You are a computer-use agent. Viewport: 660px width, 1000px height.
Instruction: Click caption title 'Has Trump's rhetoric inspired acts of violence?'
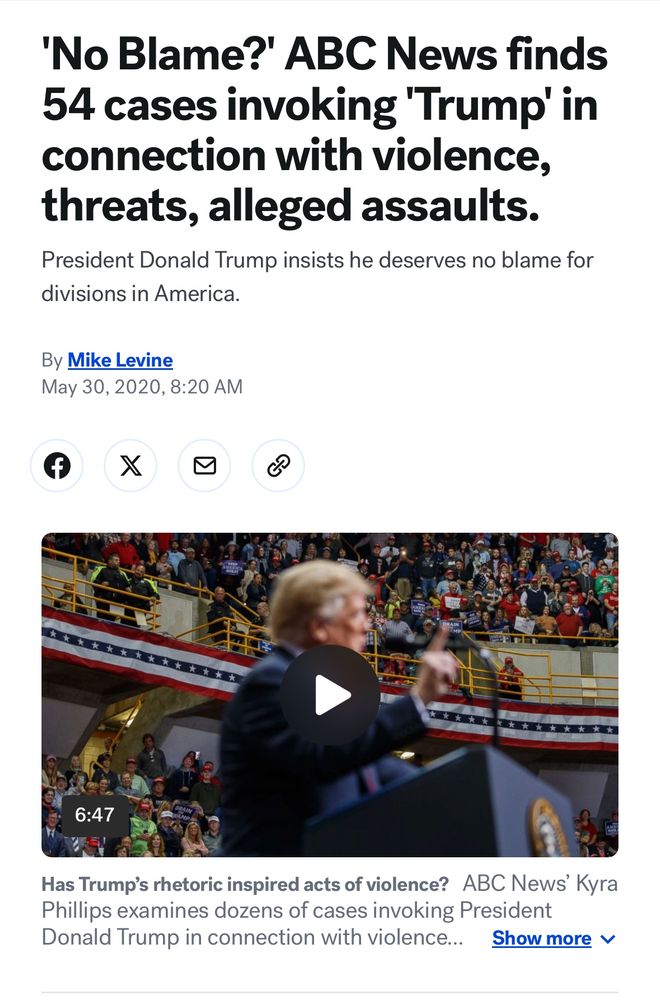tap(246, 885)
